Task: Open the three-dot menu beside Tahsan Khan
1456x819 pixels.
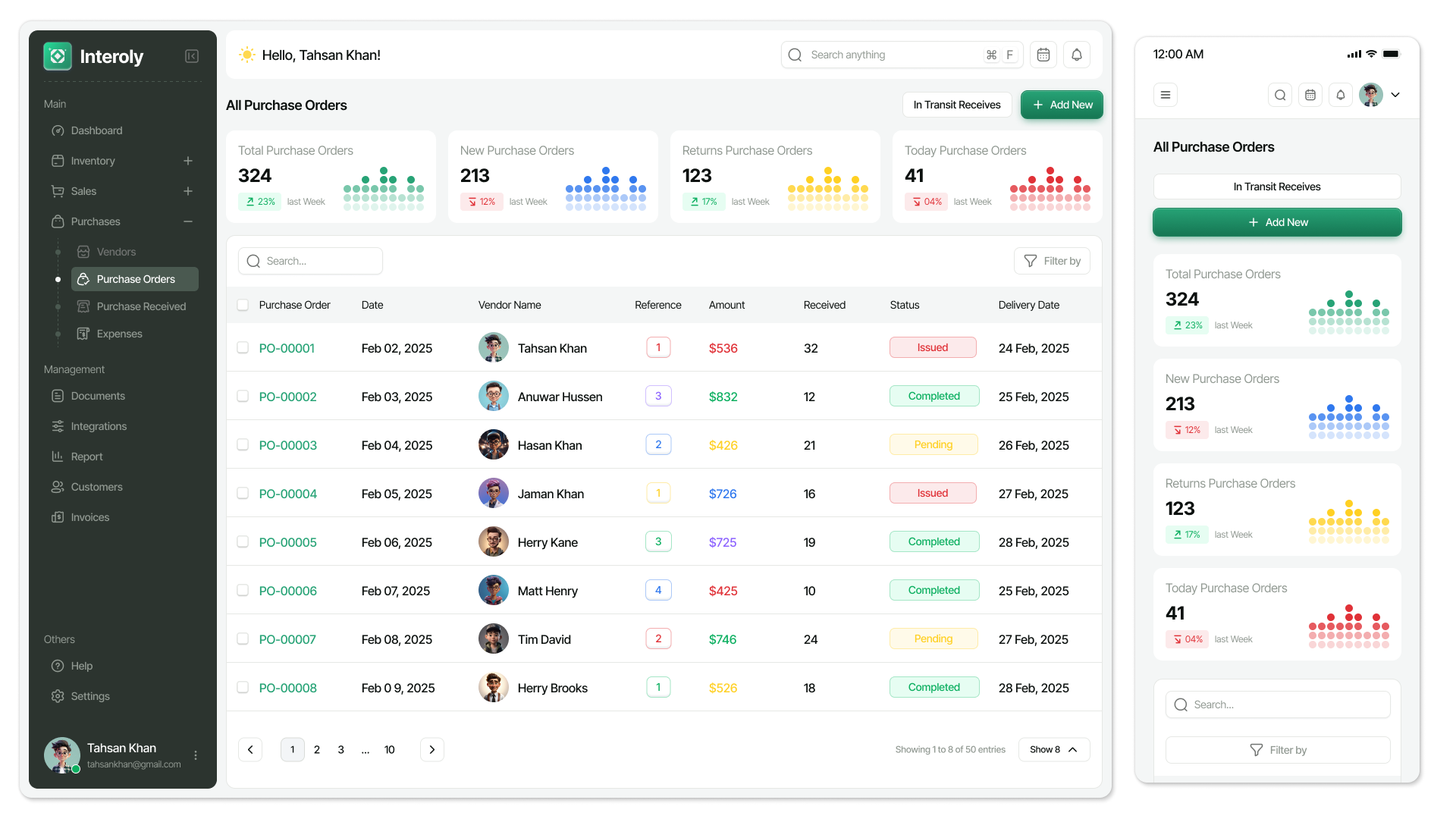Action: pyautogui.click(x=196, y=755)
